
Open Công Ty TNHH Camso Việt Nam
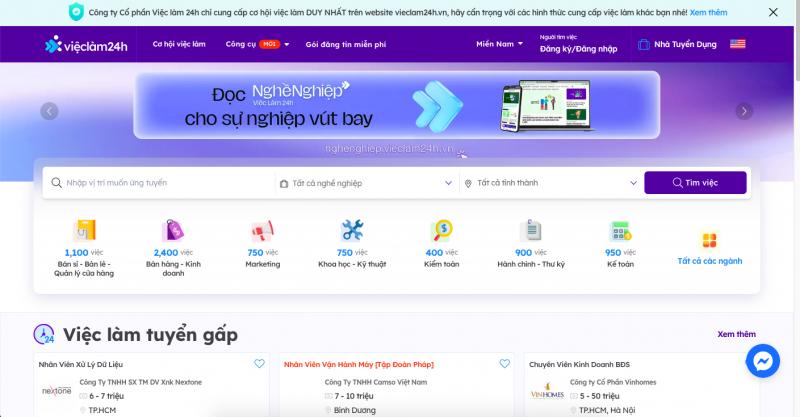point(376,382)
